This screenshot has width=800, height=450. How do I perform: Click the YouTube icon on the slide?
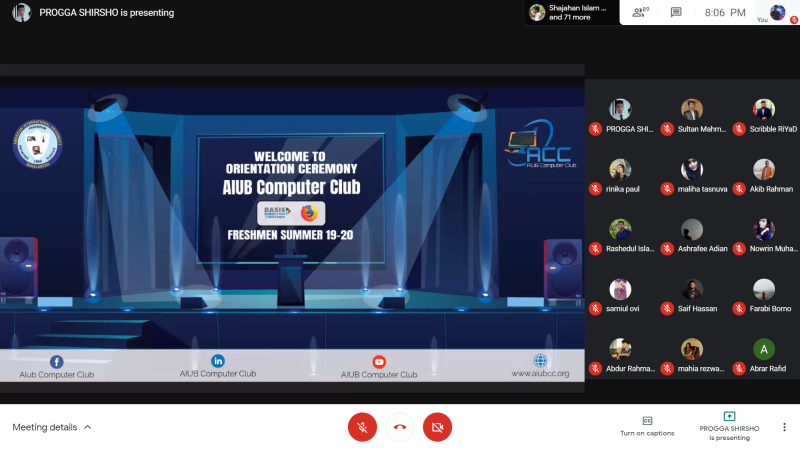pos(379,362)
